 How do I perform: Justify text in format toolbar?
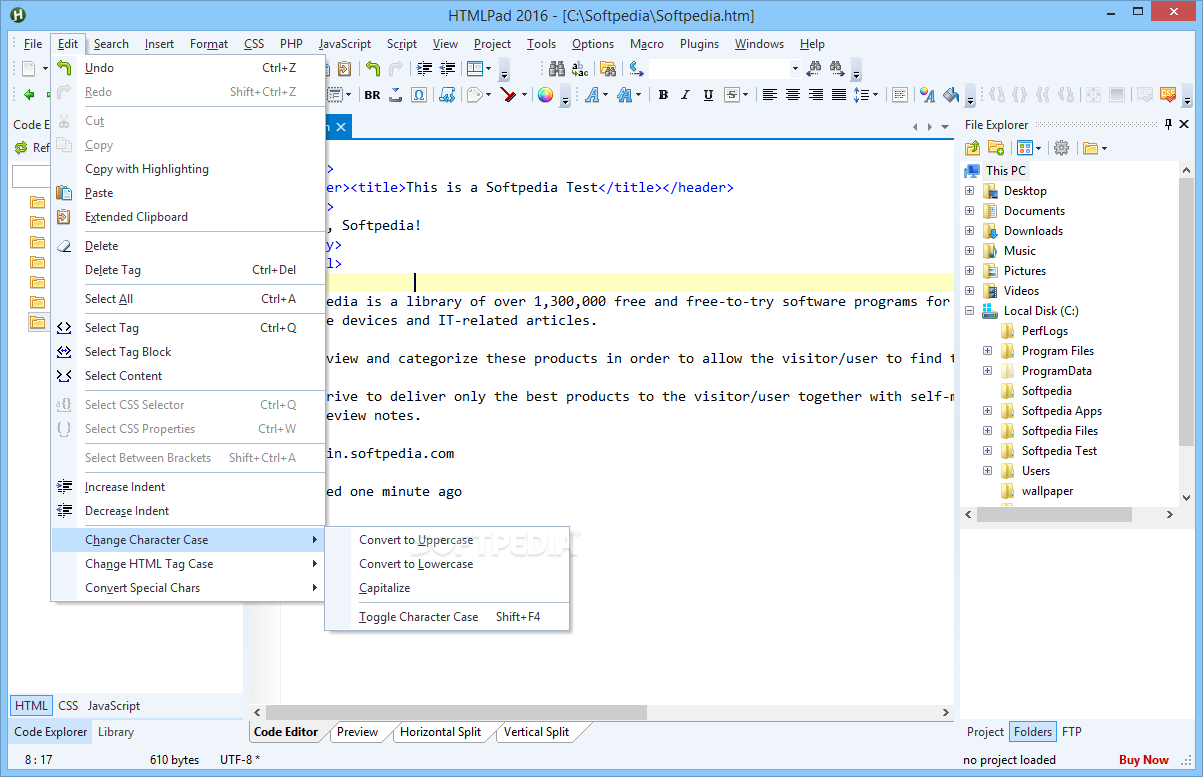coord(839,95)
